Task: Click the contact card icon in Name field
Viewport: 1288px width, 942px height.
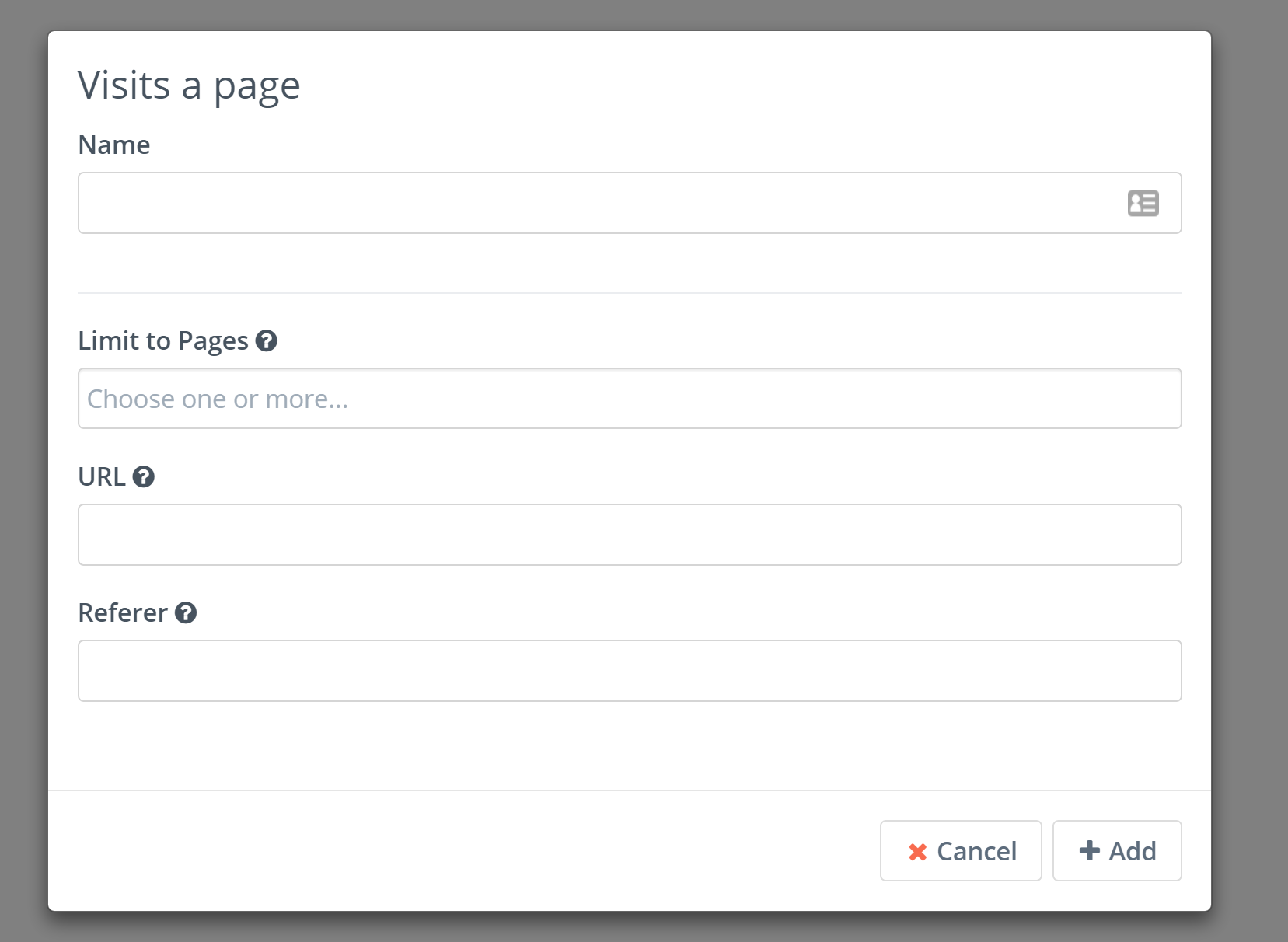Action: (1143, 203)
